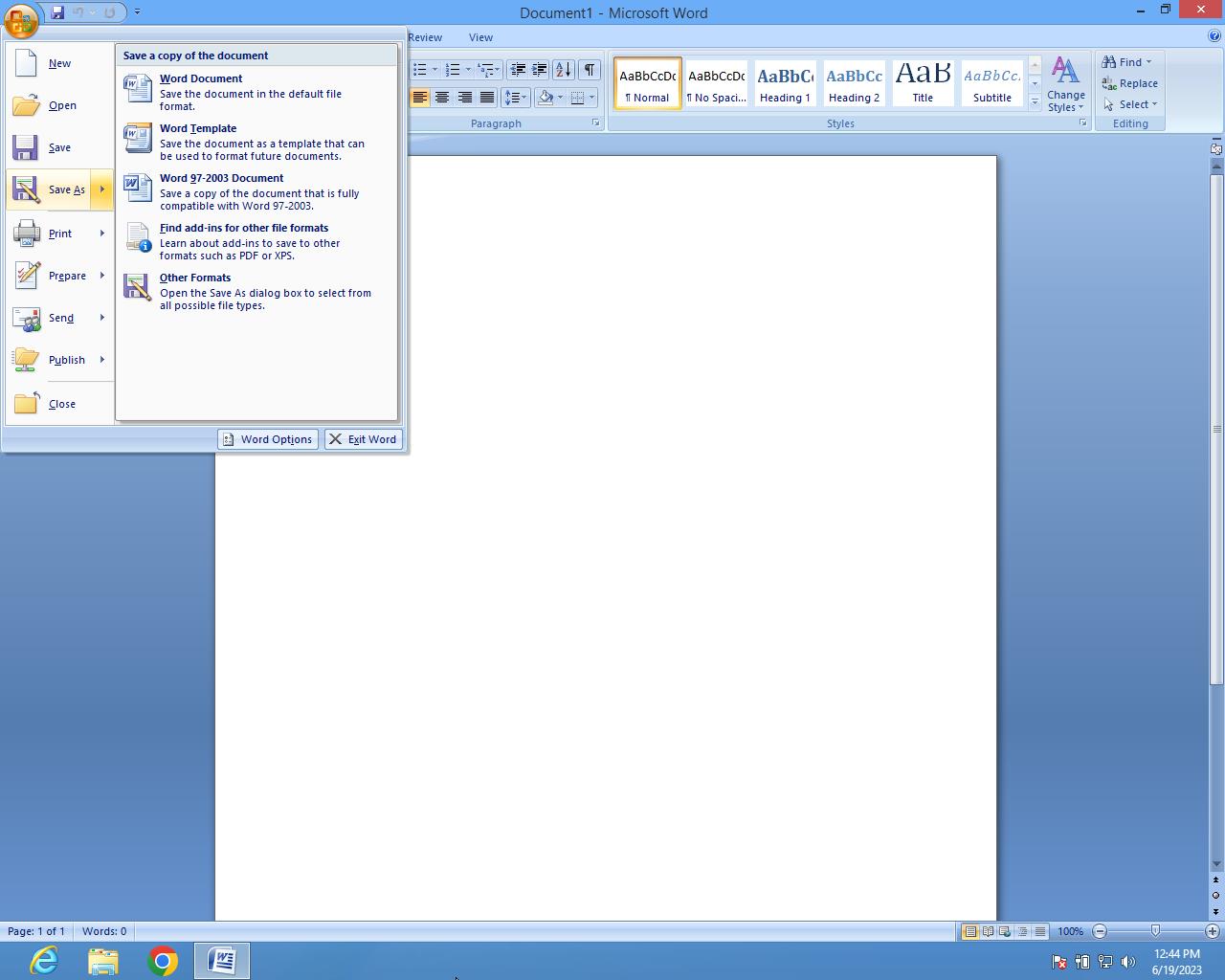Viewport: 1225px width, 980px height.
Task: Open the Help question mark icon
Action: click(1214, 36)
